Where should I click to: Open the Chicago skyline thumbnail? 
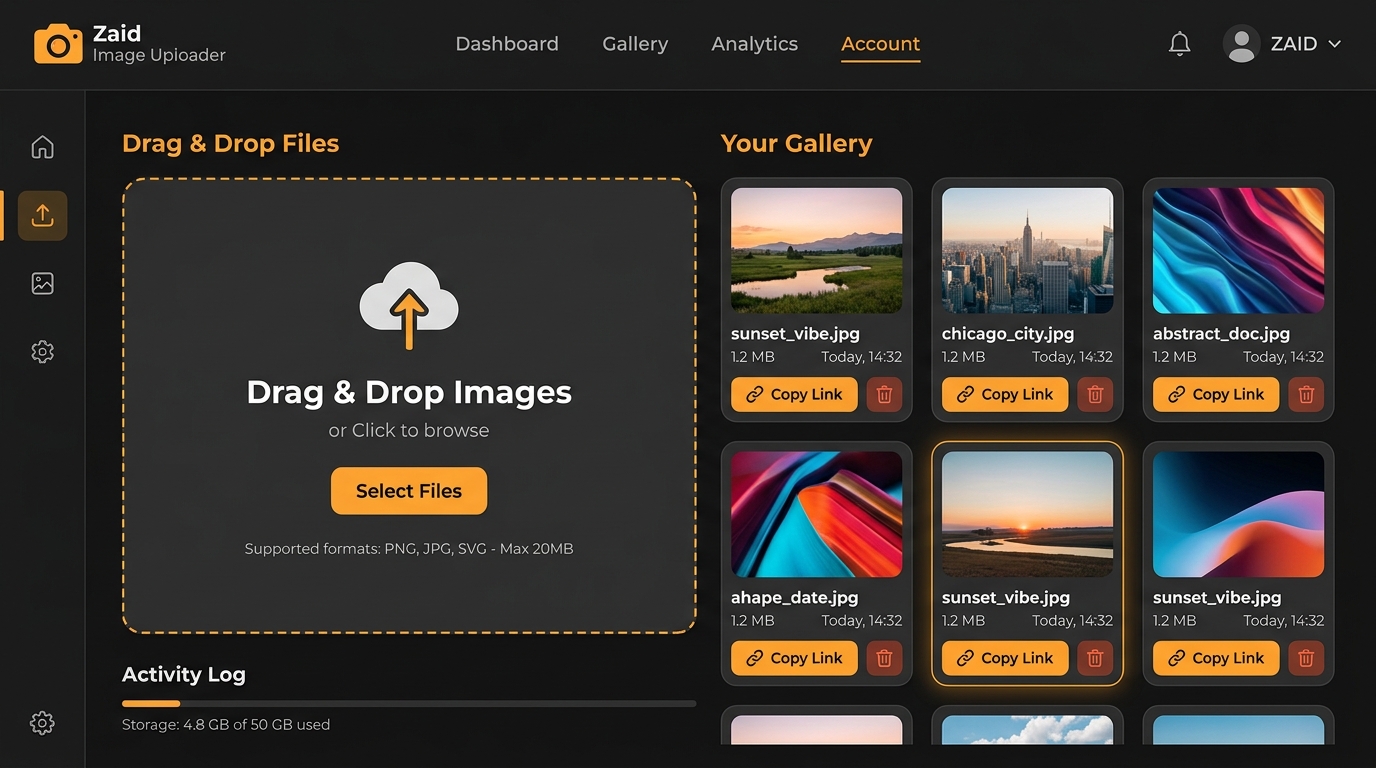click(x=1027, y=251)
